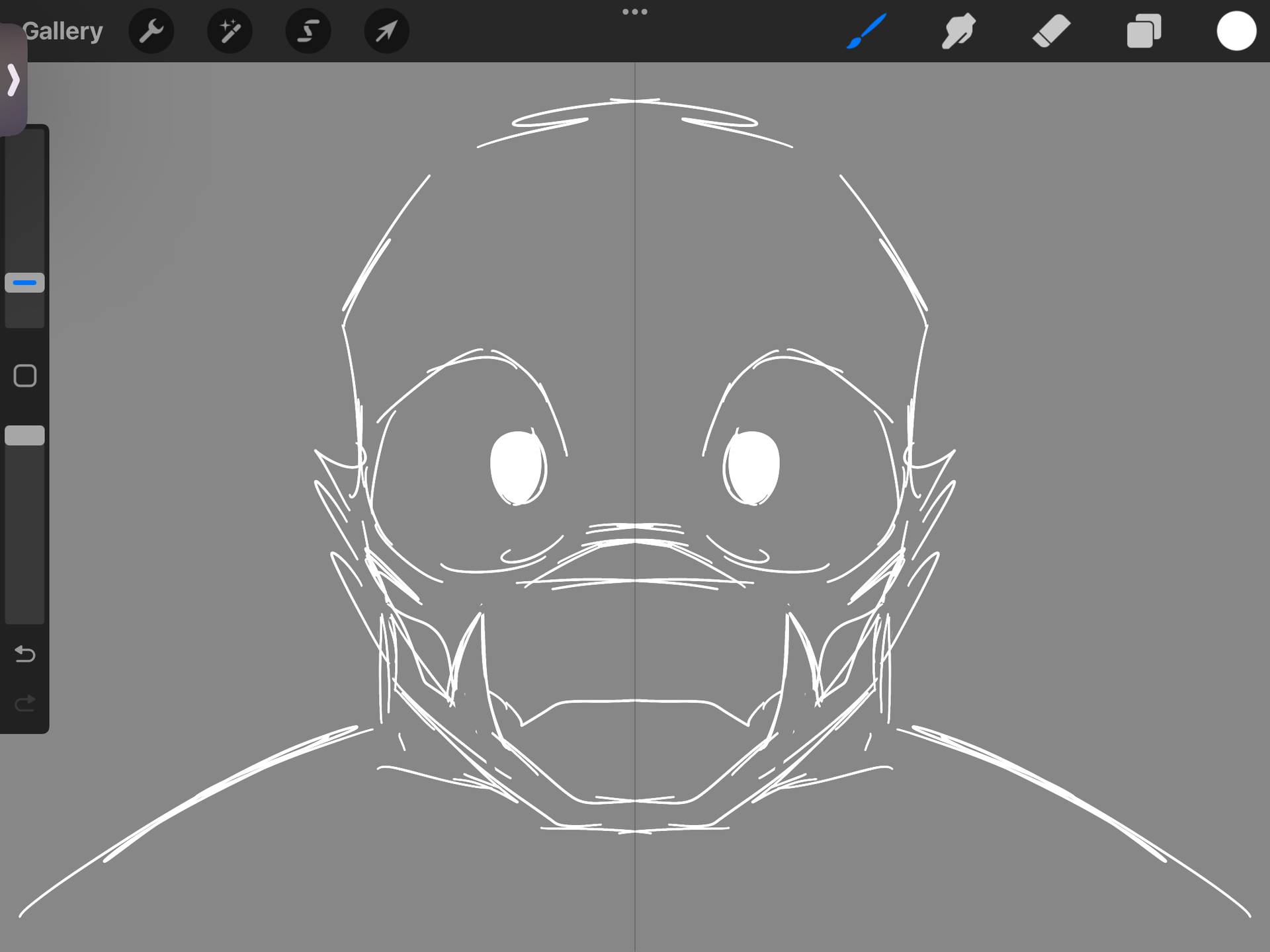
Task: Open the Layers panel
Action: pyautogui.click(x=1144, y=31)
